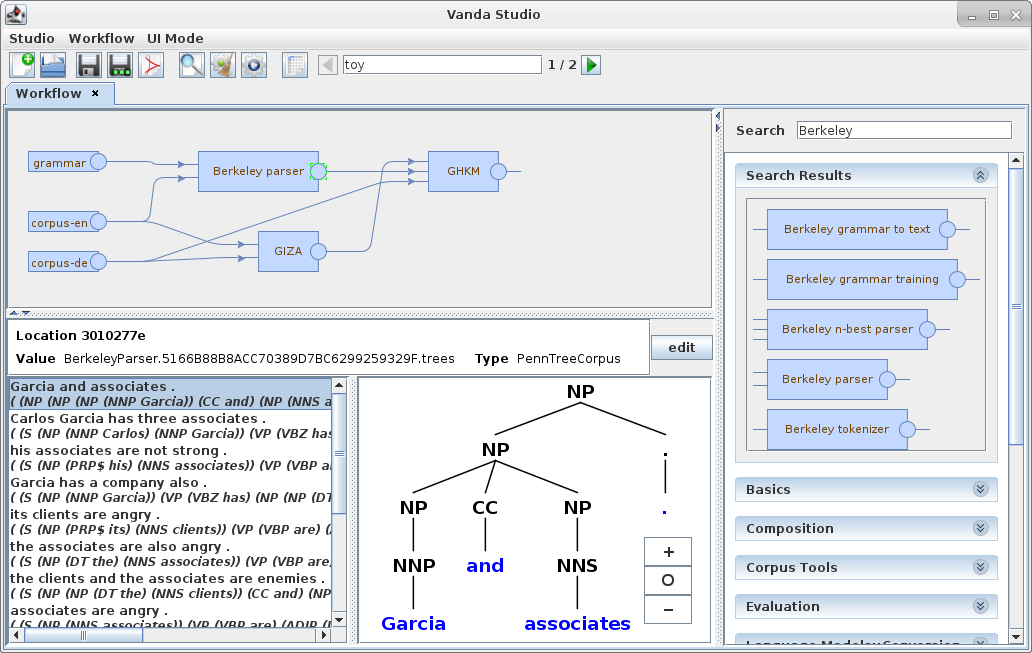
Task: Save the workflow with the floppy disk icon
Action: (89, 65)
